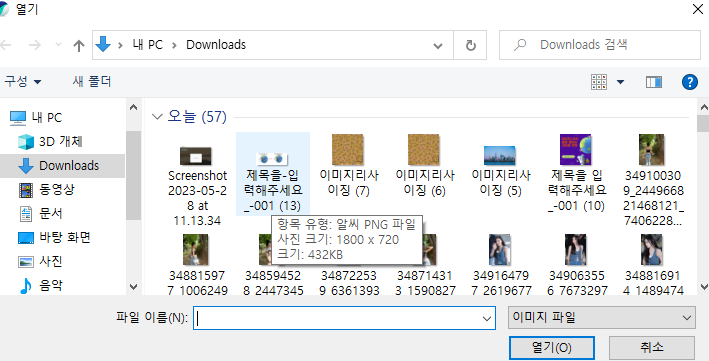This screenshot has height=361, width=709.
Task: Open help with the question mark icon
Action: pyautogui.click(x=690, y=82)
